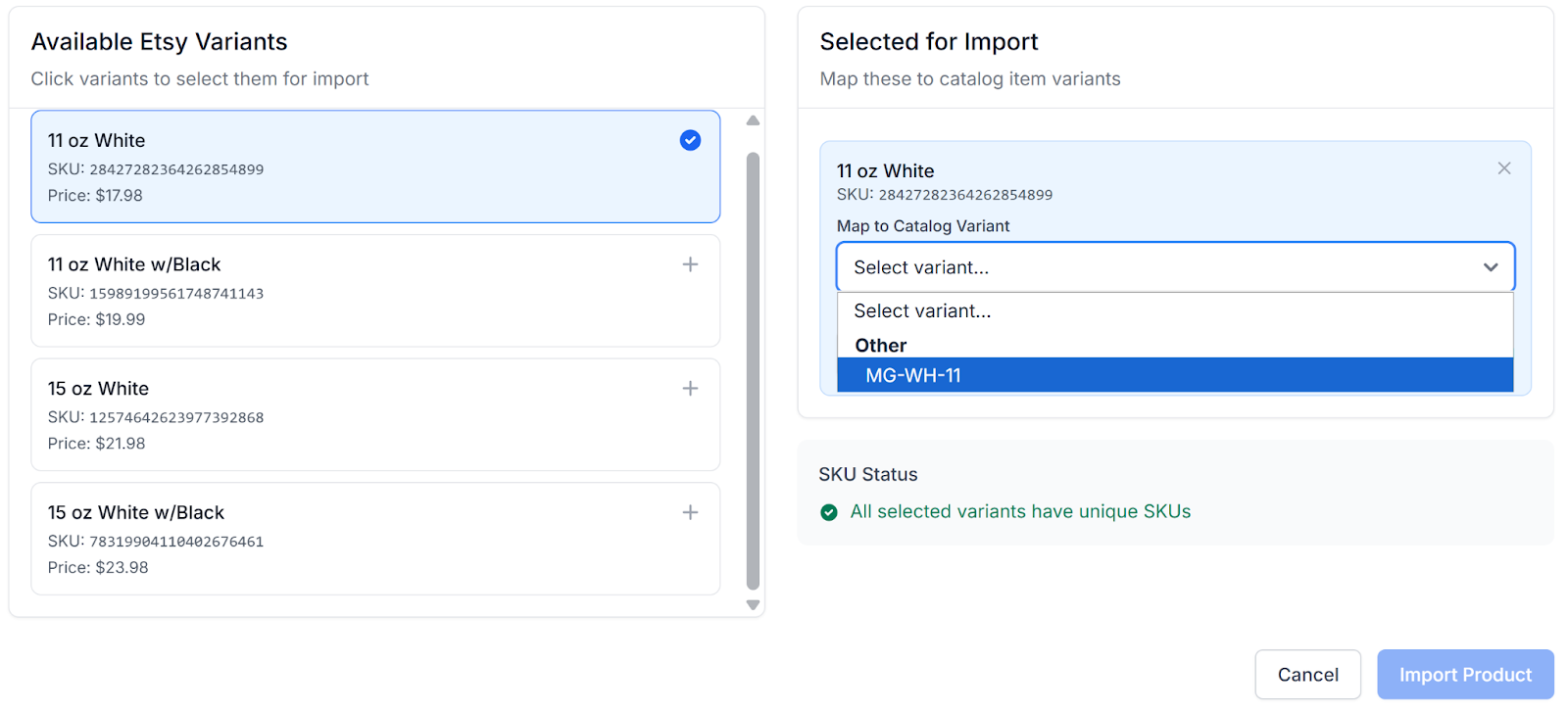This screenshot has height=712, width=1568.
Task: Add 15 oz White w/Black via plus icon
Action: click(x=690, y=512)
